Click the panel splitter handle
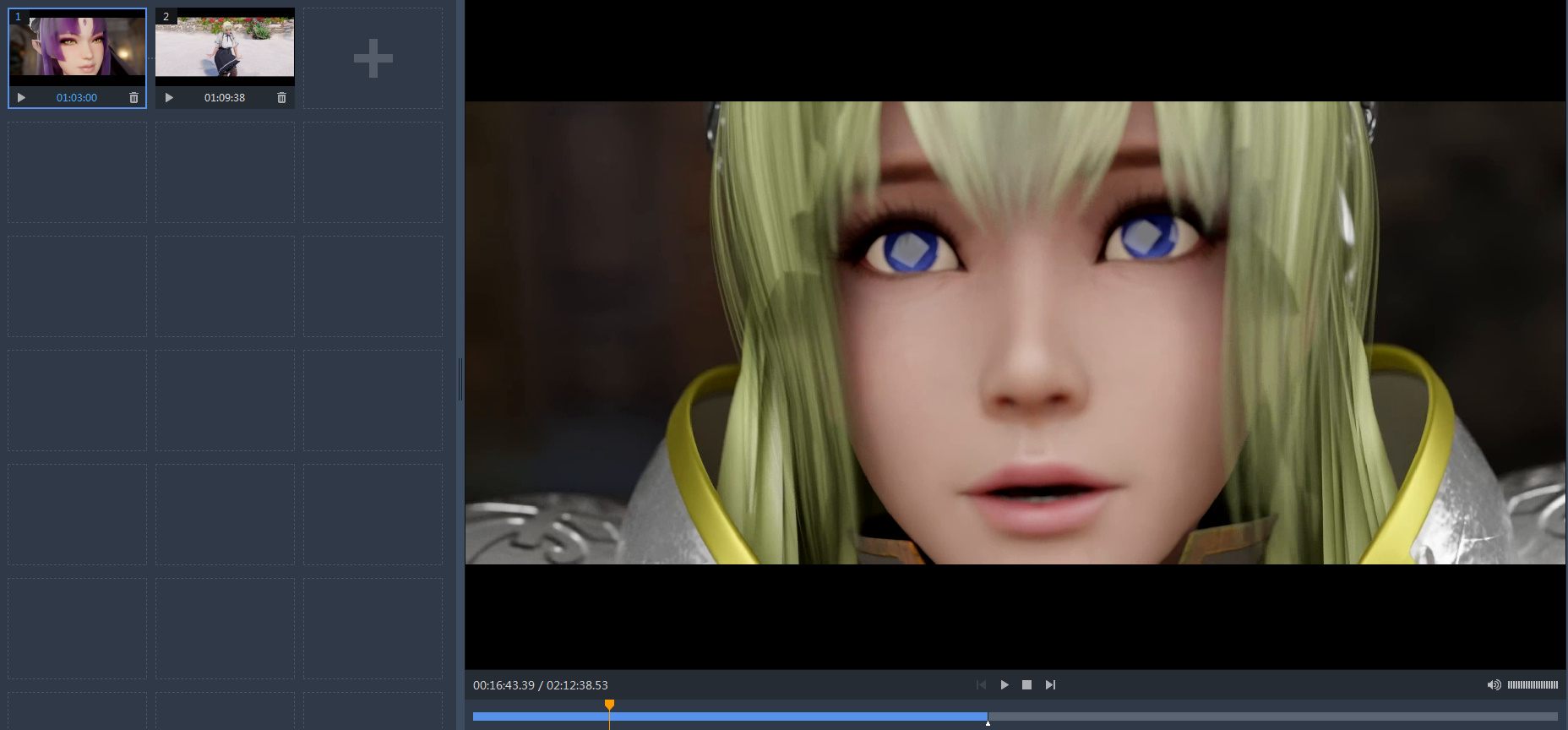Image resolution: width=1568 pixels, height=730 pixels. pos(460,379)
